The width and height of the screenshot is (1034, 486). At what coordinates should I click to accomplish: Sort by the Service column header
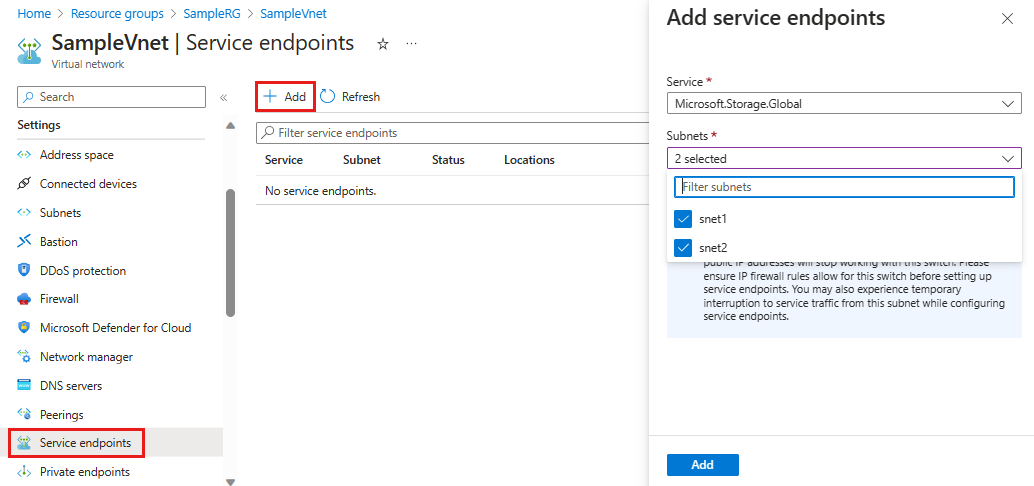click(x=284, y=160)
